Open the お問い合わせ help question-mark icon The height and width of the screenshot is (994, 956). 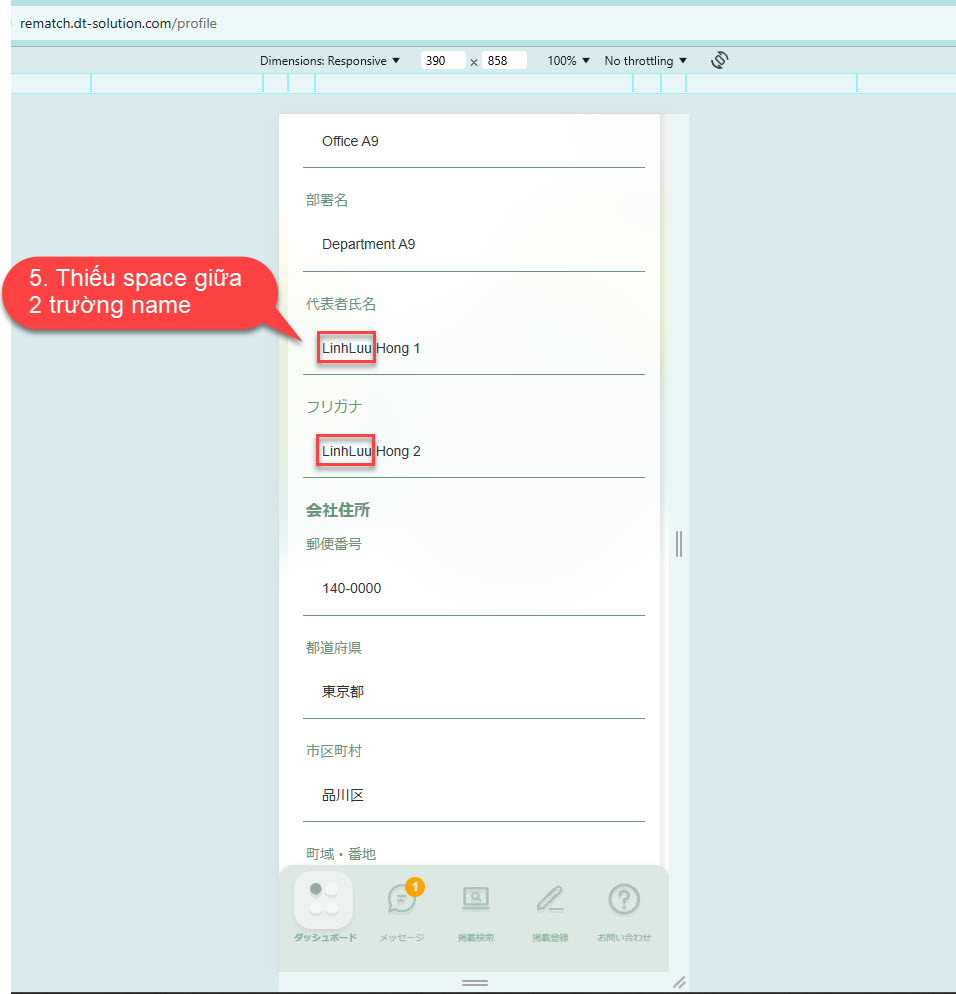[624, 900]
